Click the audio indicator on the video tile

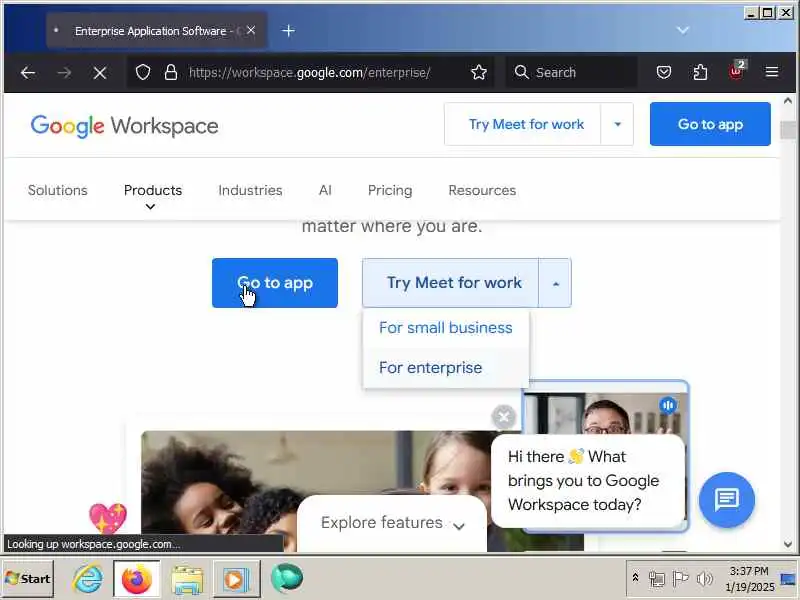tap(668, 406)
